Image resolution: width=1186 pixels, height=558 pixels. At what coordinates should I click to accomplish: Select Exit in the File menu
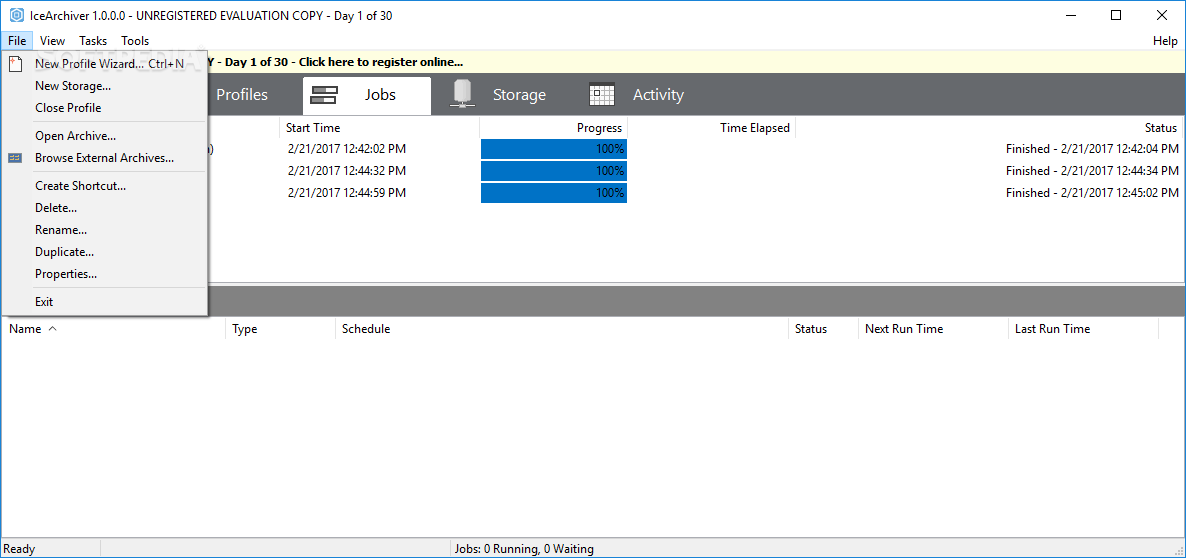pyautogui.click(x=104, y=302)
